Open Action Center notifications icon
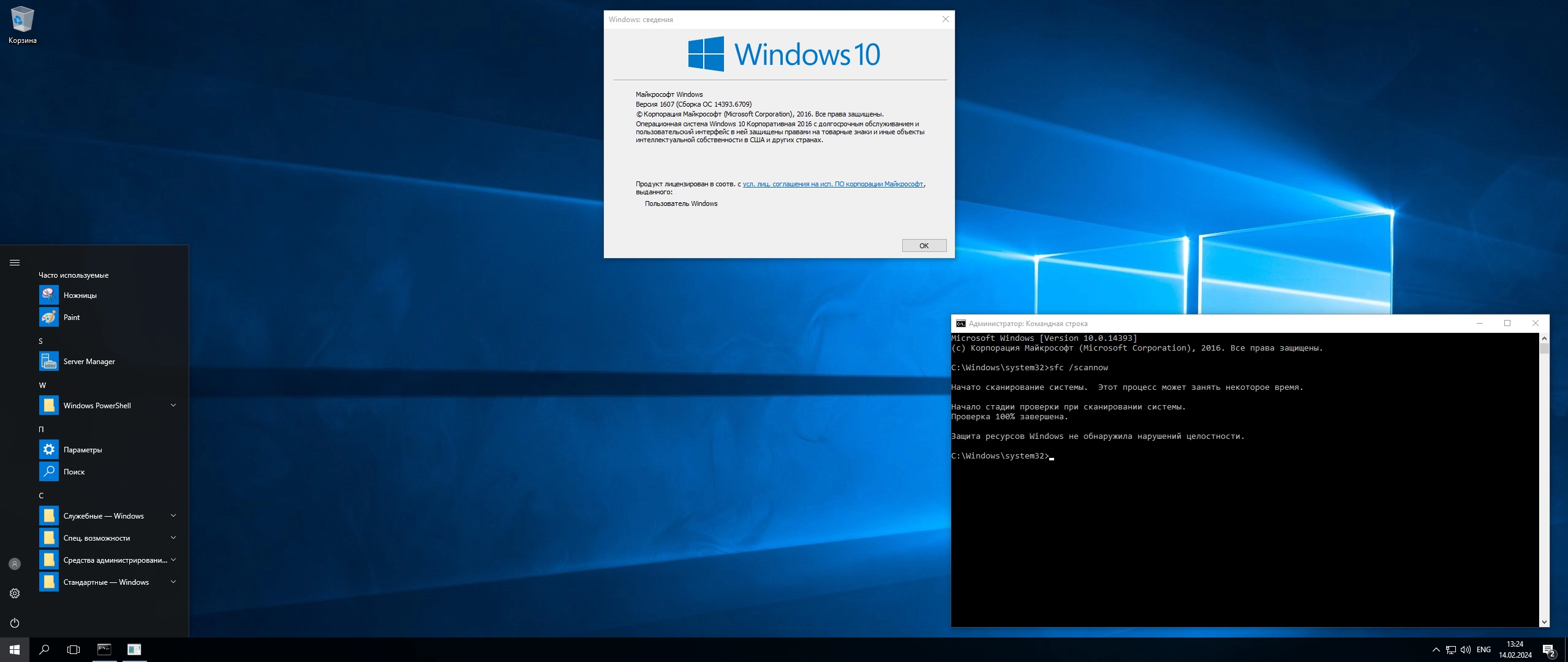The height and width of the screenshot is (662, 1568). (x=1548, y=650)
